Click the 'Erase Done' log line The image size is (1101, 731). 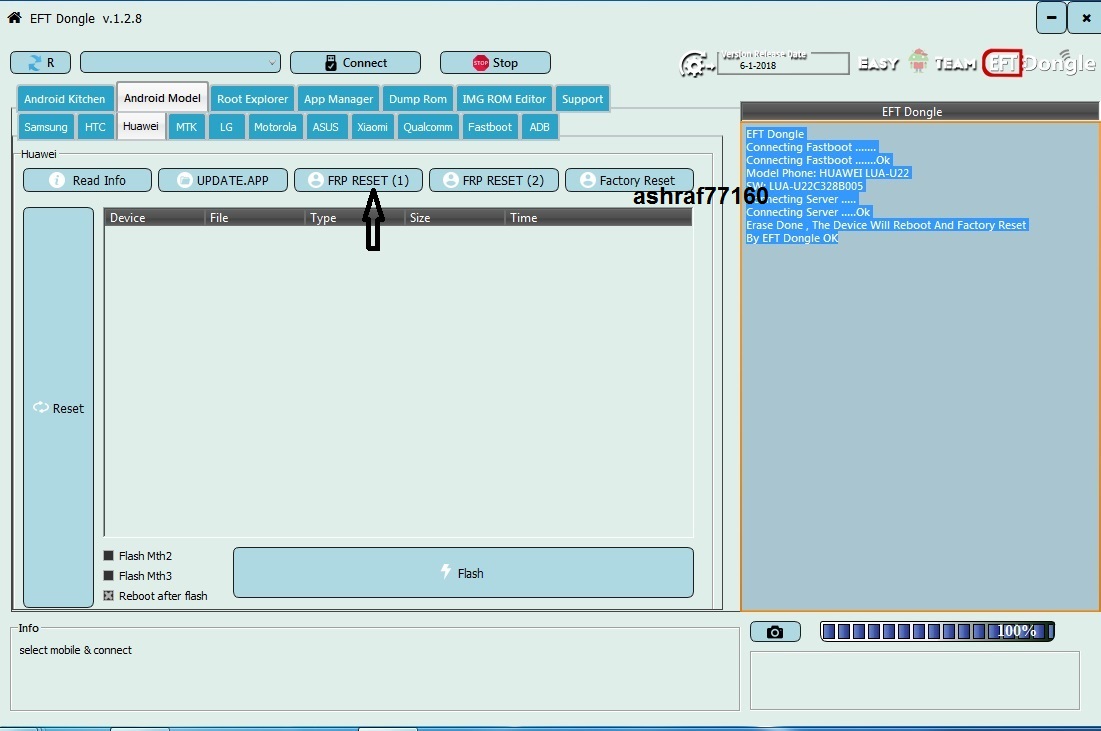point(886,225)
